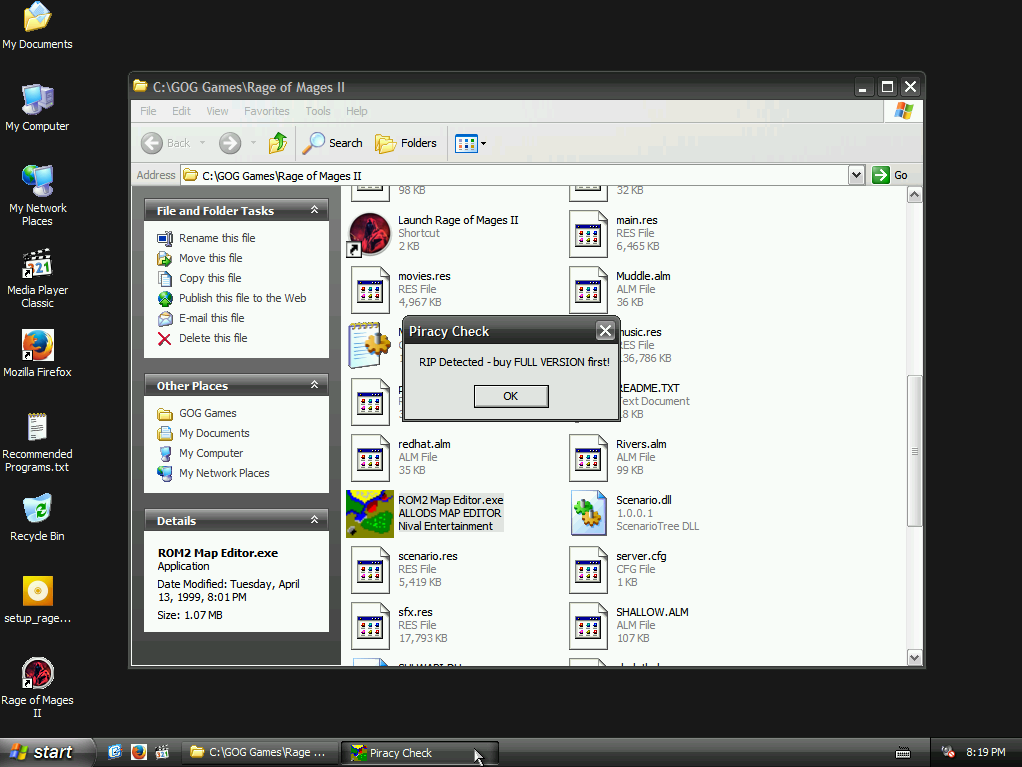Open Forward button history dropdown
Viewport: 1022px width, 767px height.
pyautogui.click(x=254, y=143)
